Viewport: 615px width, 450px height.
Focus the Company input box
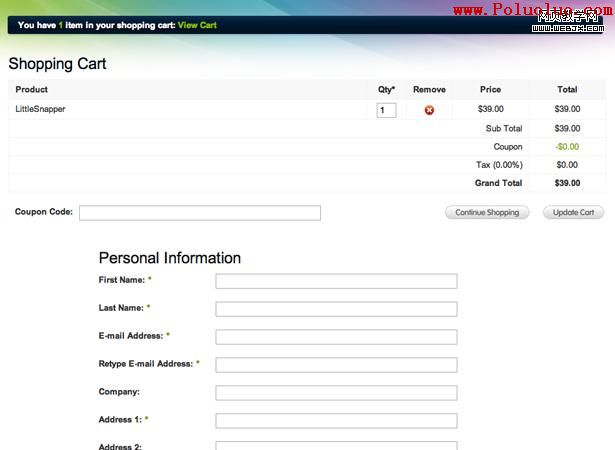point(336,393)
